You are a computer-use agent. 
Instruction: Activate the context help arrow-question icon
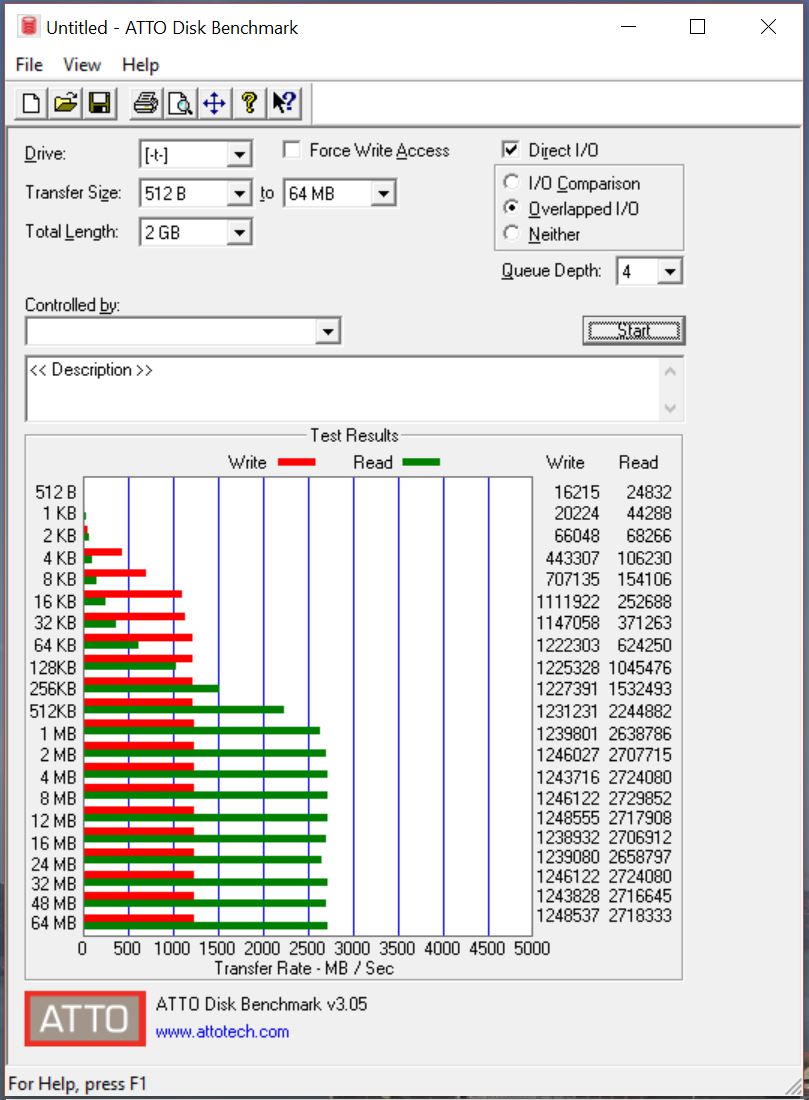tap(283, 103)
